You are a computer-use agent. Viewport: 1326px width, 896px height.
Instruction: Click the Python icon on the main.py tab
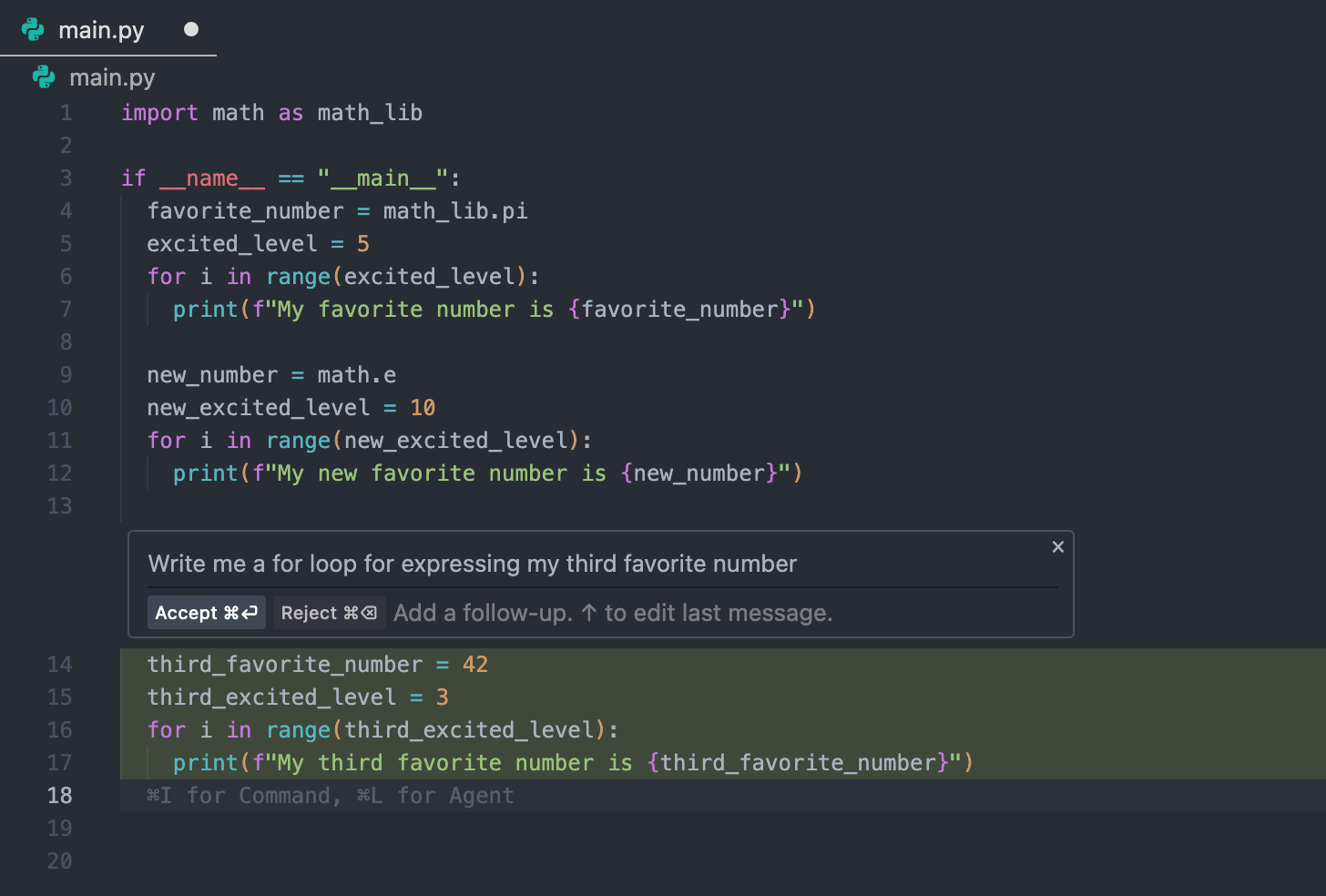click(34, 28)
